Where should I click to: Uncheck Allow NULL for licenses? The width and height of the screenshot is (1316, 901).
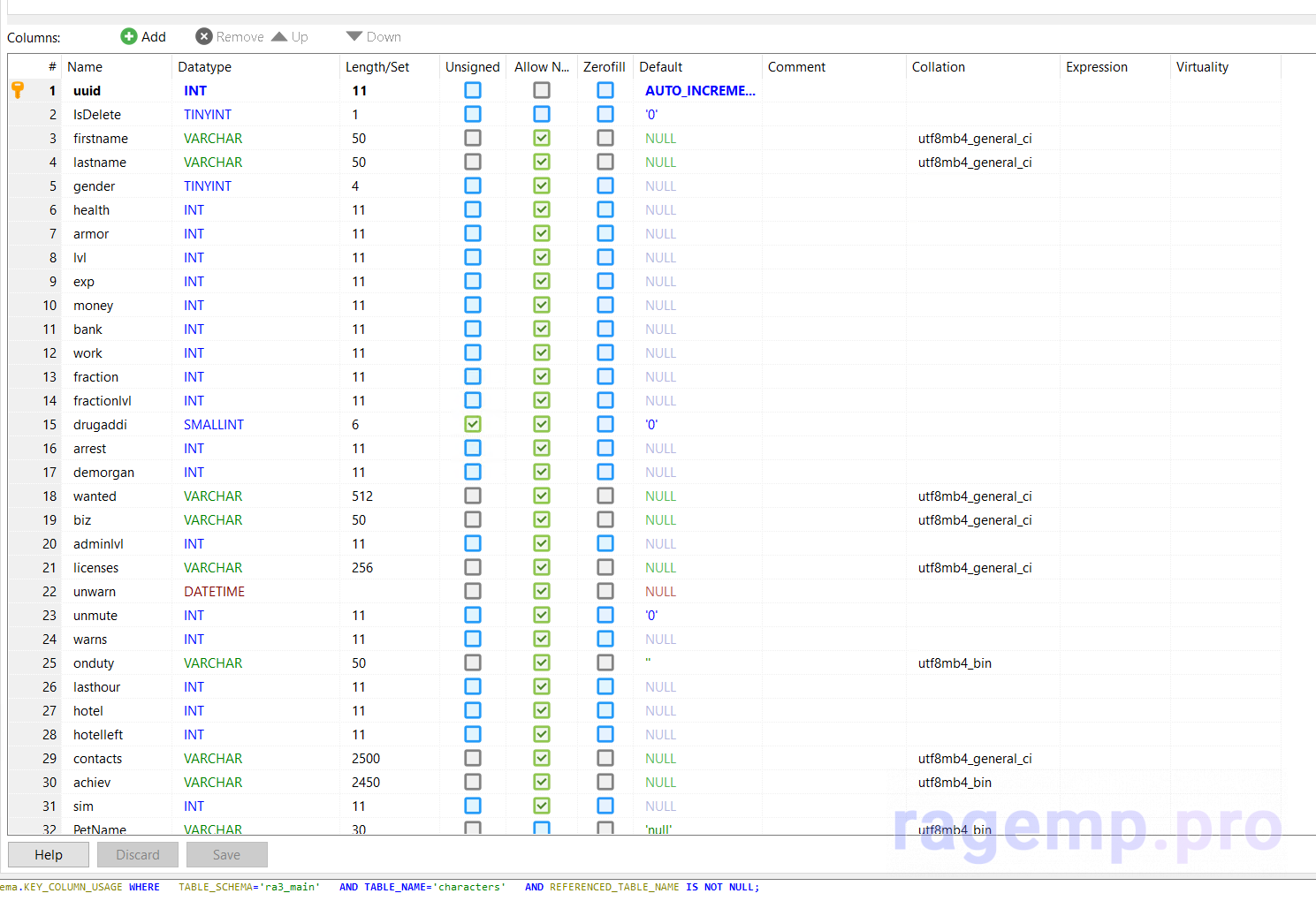pos(542,567)
